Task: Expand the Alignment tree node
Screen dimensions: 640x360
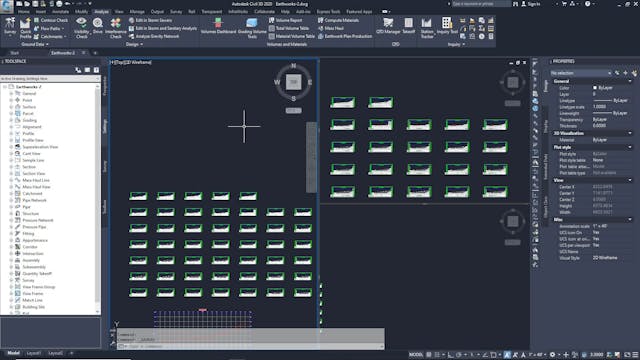Action: 11,127
